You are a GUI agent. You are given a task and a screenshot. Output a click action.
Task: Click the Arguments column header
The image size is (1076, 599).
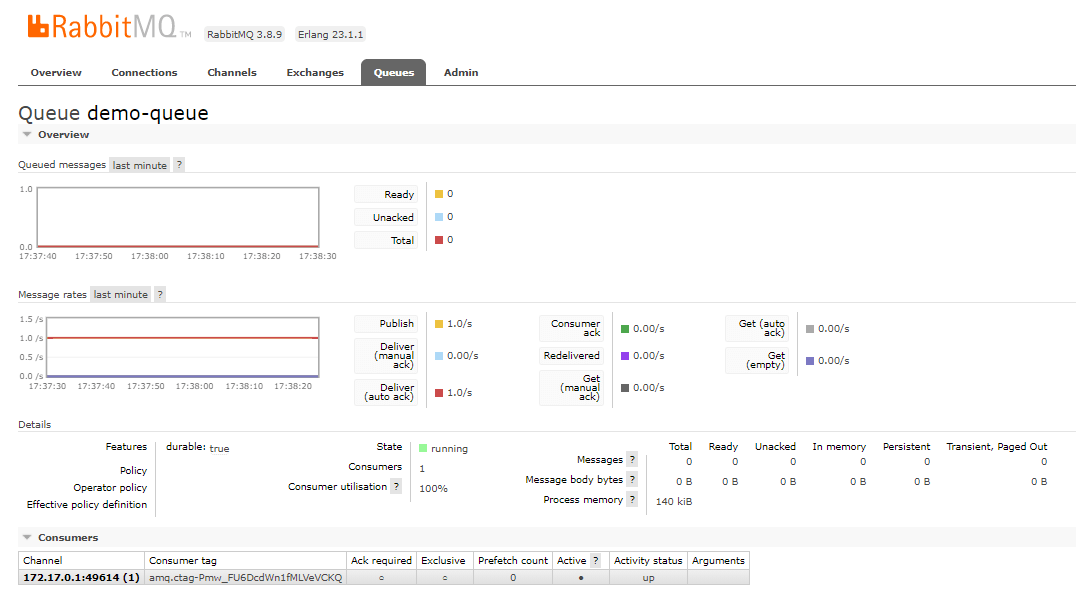point(718,561)
